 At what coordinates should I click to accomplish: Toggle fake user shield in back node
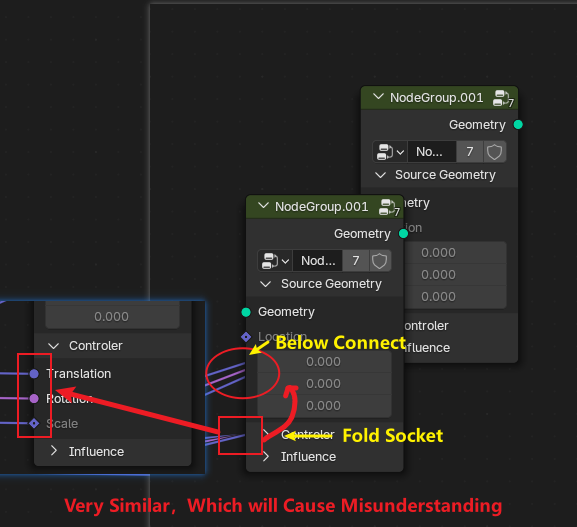[x=494, y=152]
